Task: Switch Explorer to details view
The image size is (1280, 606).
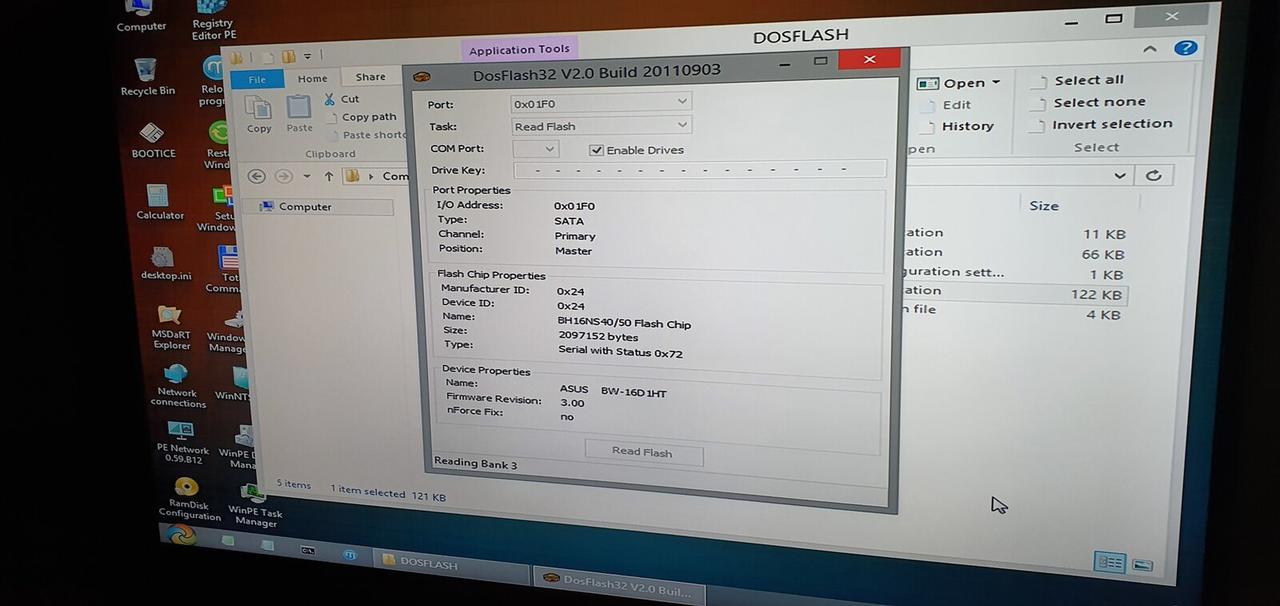Action: [x=1110, y=562]
